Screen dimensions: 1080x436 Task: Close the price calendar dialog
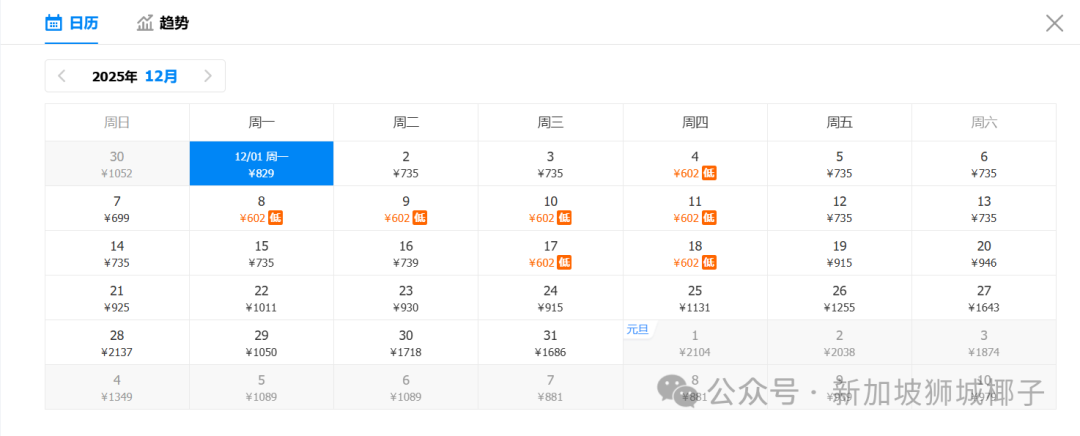pyautogui.click(x=1054, y=23)
